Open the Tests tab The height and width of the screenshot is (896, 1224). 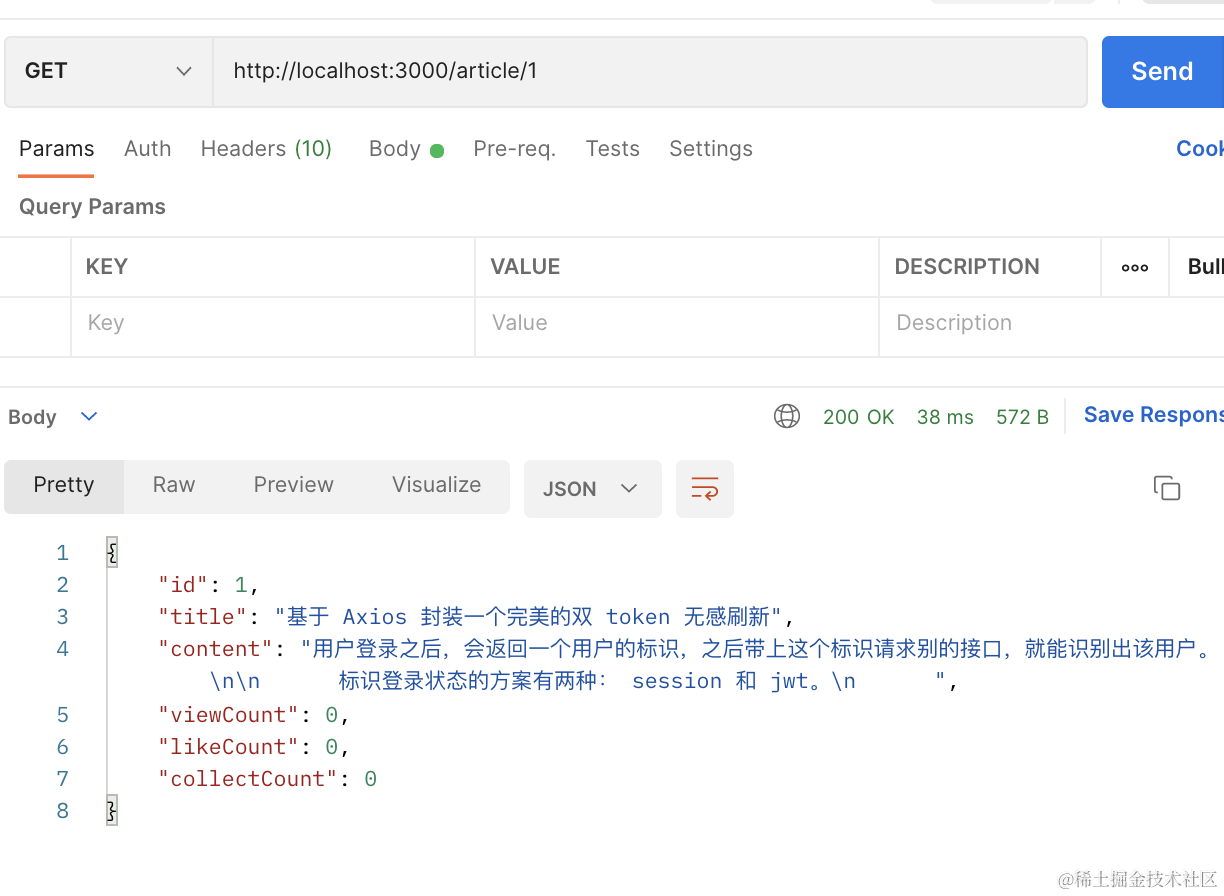pyautogui.click(x=612, y=149)
